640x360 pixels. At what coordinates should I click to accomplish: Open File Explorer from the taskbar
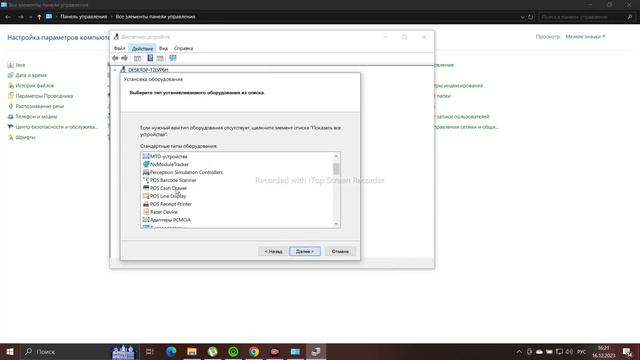point(192,351)
